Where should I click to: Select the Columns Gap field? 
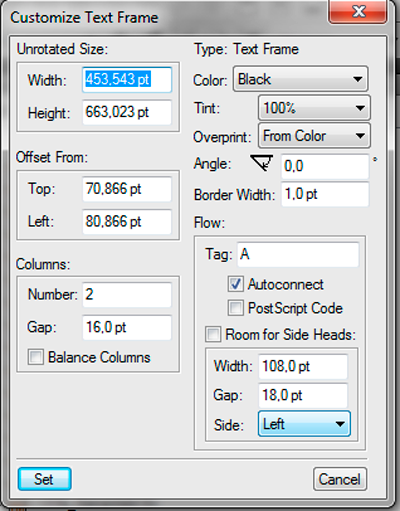point(127,327)
